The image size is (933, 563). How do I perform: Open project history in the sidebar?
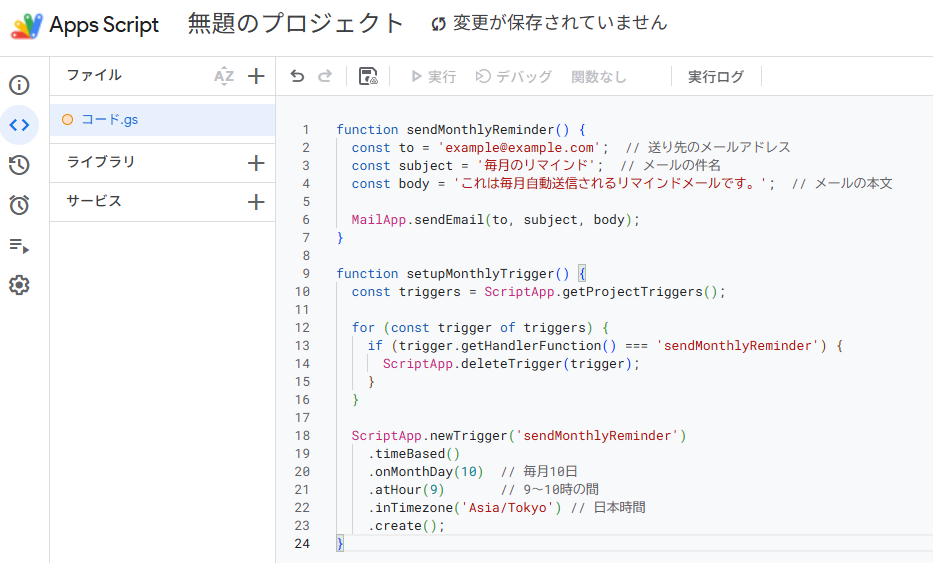tap(19, 165)
